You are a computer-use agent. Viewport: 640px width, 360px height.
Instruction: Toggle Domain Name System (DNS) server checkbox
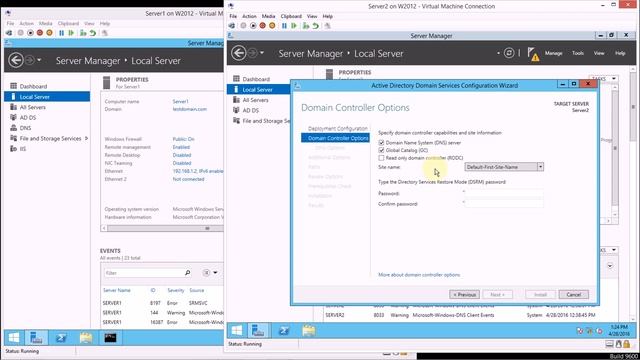[x=381, y=143]
